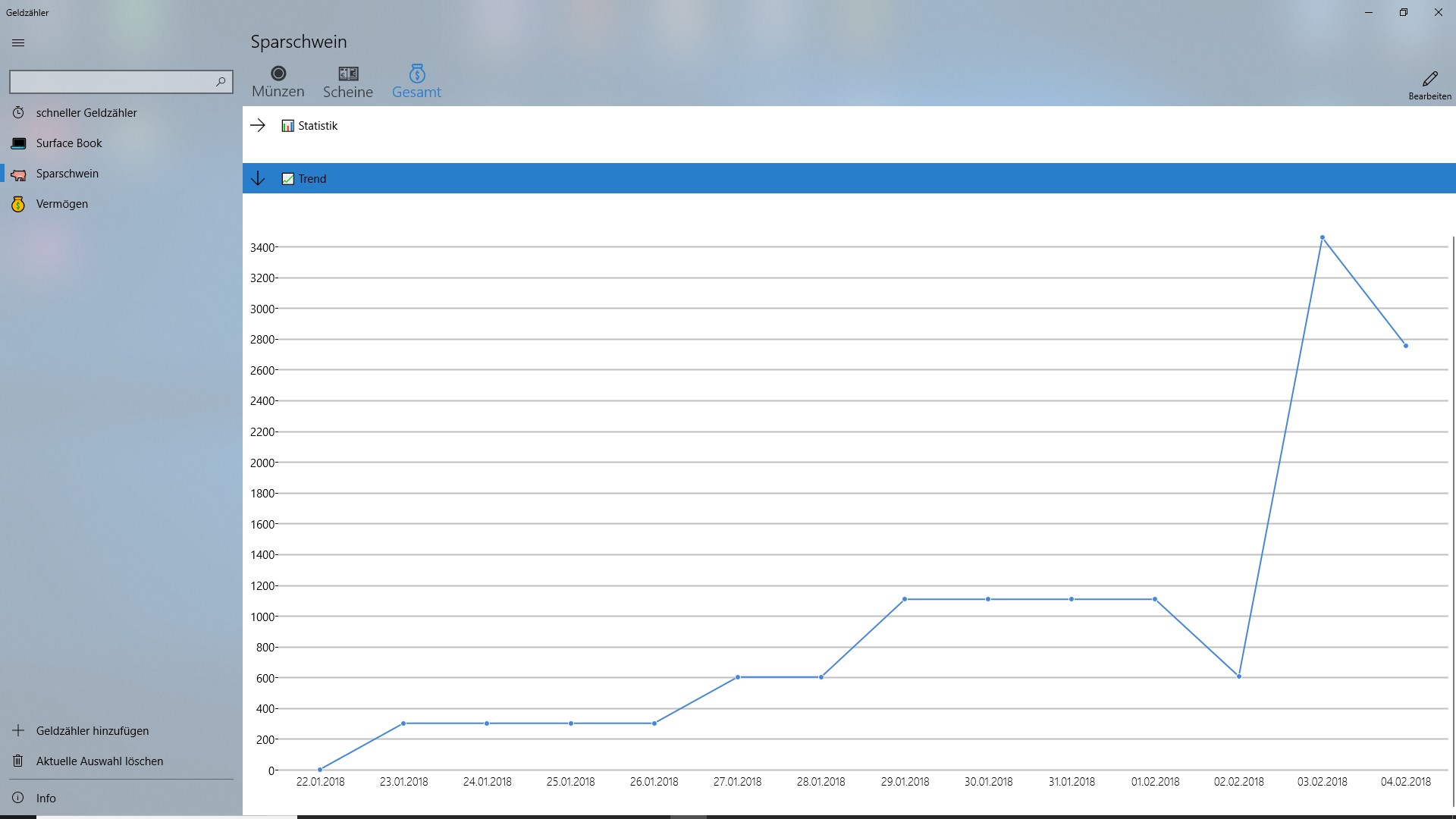
Task: Open the Vermögen money counter
Action: pyautogui.click(x=62, y=204)
